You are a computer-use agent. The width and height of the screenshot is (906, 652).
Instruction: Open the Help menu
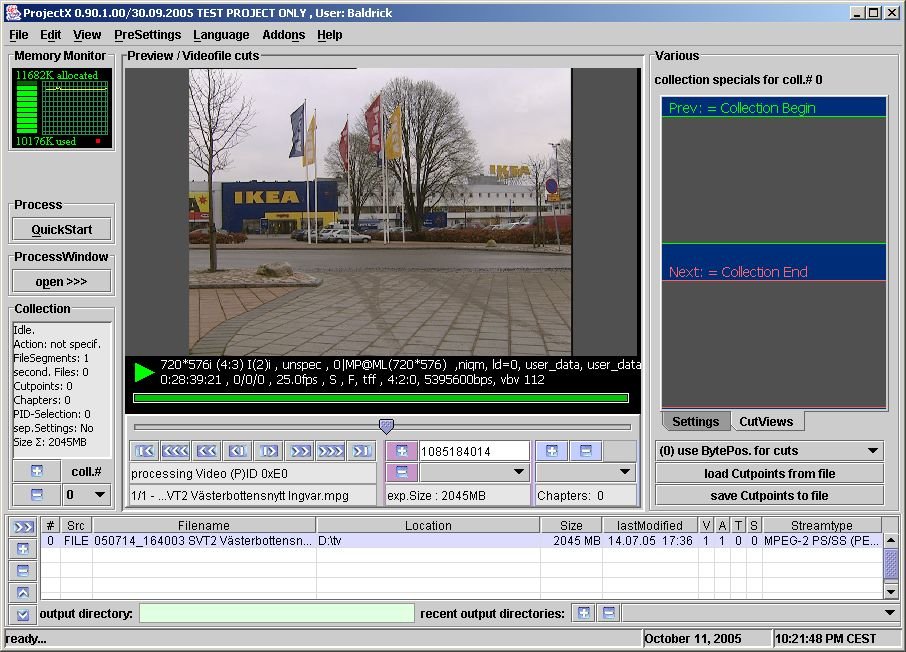[329, 35]
